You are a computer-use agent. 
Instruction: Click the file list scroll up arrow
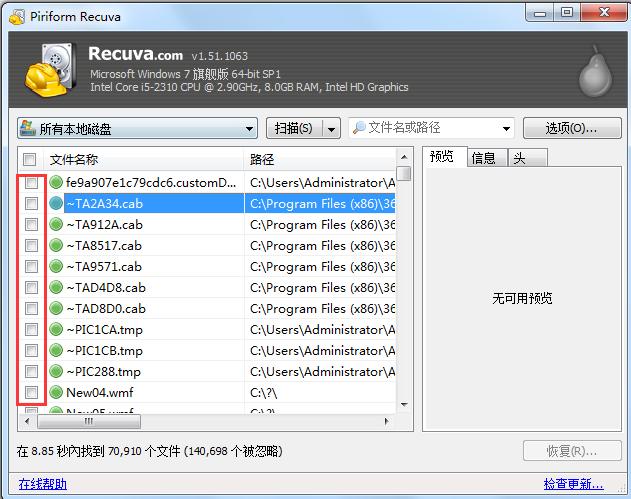tap(404, 157)
